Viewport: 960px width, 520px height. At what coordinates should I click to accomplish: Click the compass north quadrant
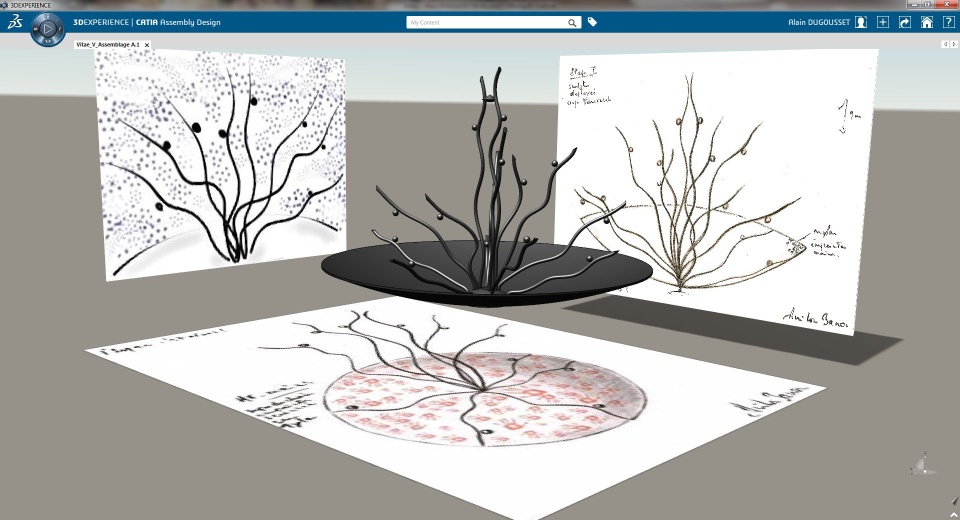pos(48,17)
